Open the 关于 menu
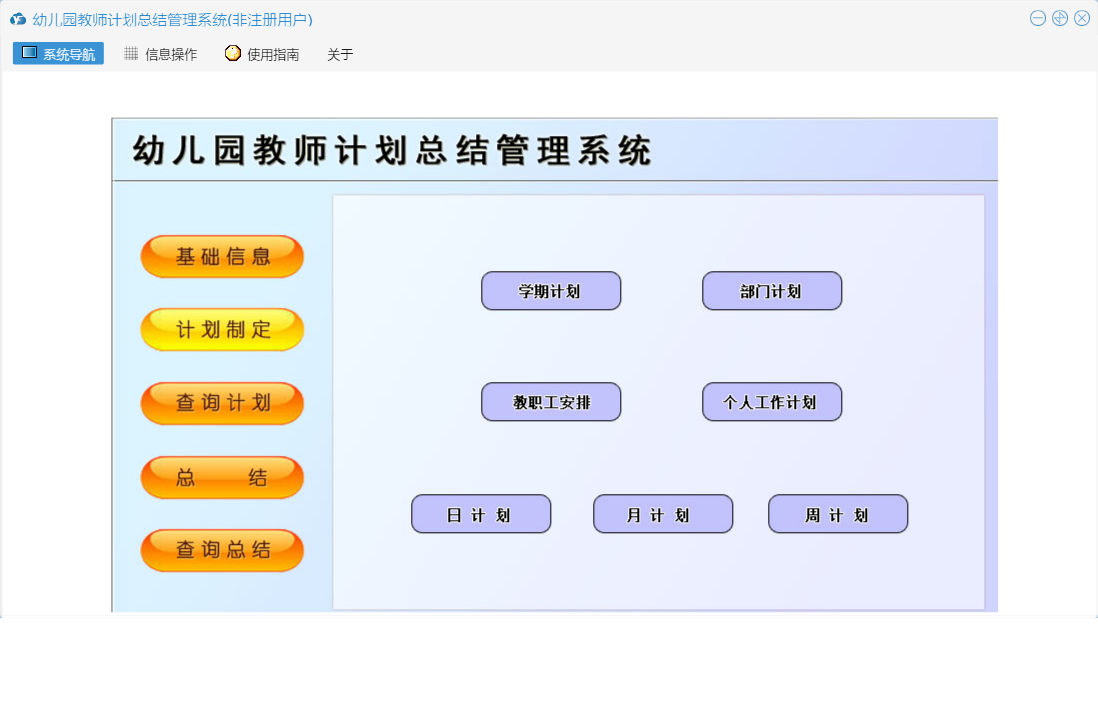Screen dimensions: 1098x719 point(340,54)
